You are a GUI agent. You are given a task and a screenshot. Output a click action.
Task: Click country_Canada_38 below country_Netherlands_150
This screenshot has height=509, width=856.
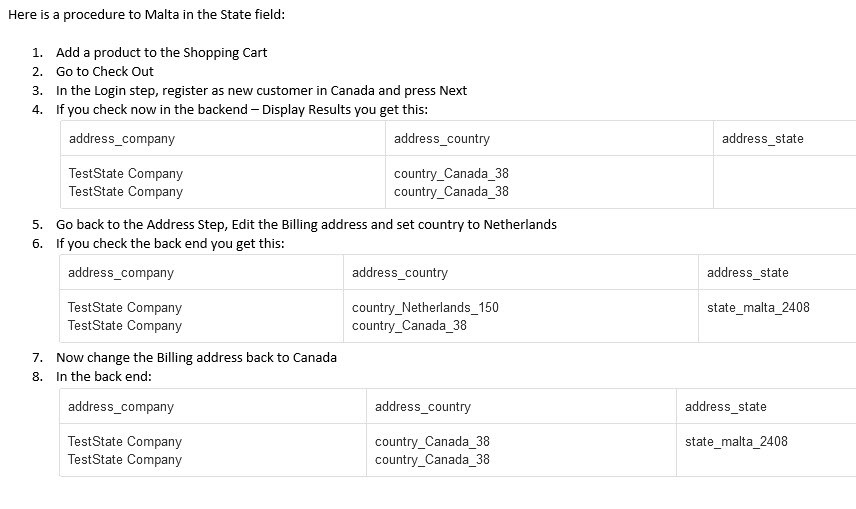[x=409, y=326]
